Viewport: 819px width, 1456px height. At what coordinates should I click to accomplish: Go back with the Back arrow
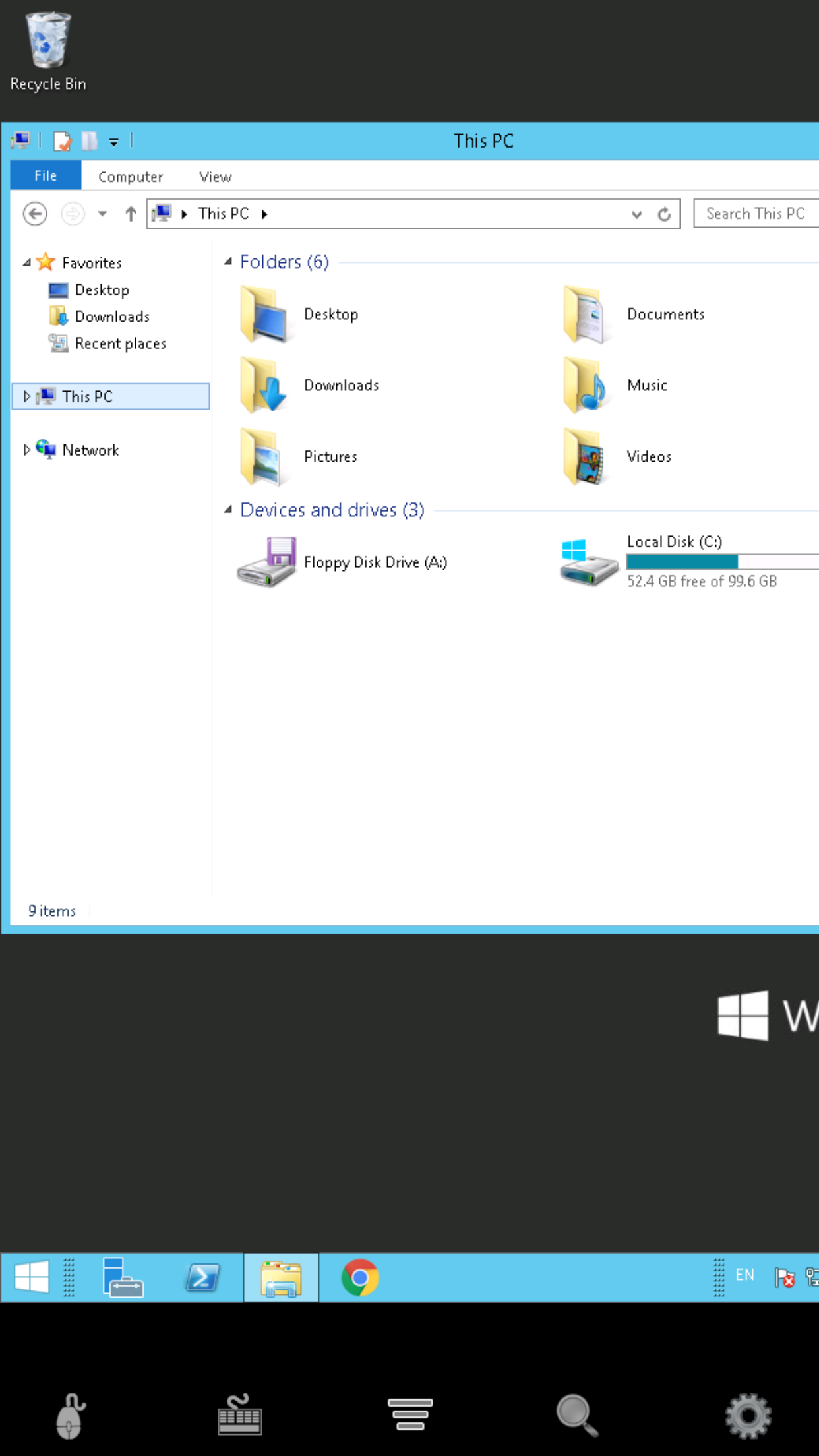coord(35,214)
